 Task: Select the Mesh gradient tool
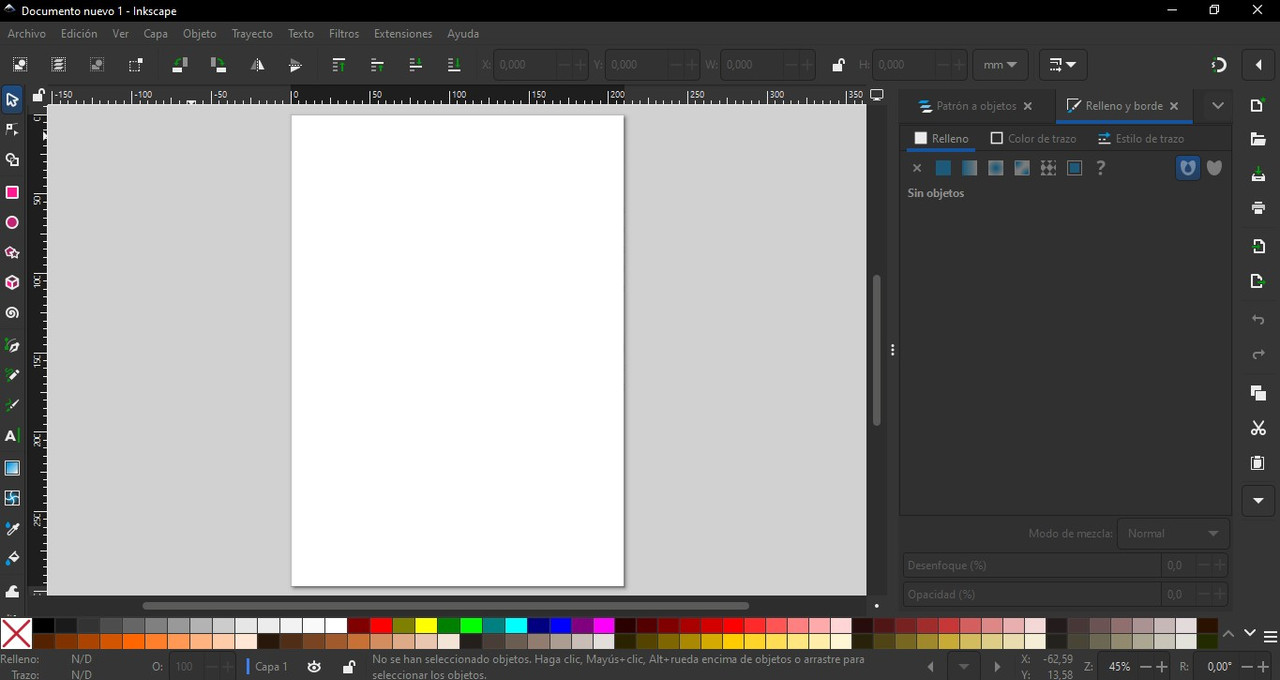click(x=12, y=498)
